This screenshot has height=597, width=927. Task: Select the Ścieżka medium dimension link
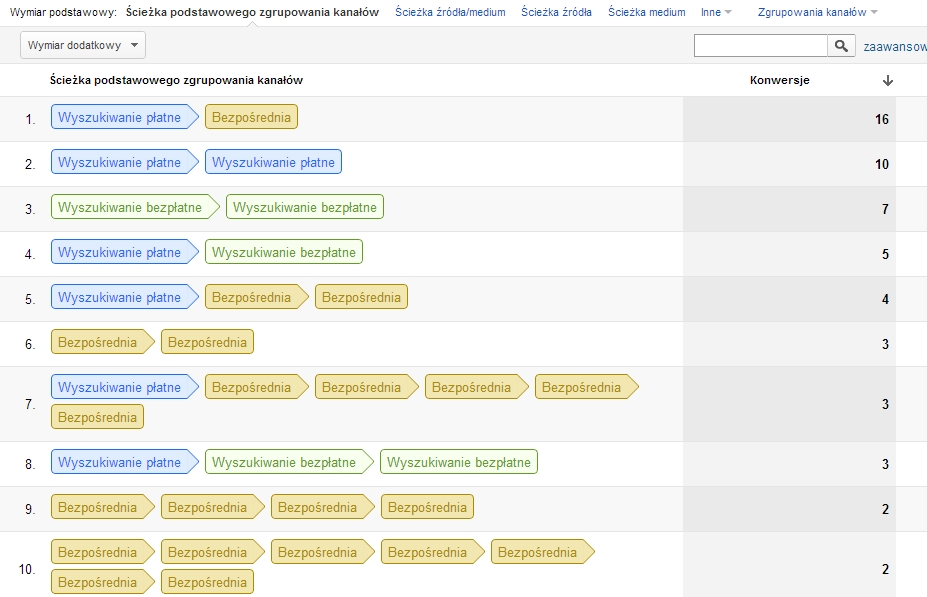point(646,12)
